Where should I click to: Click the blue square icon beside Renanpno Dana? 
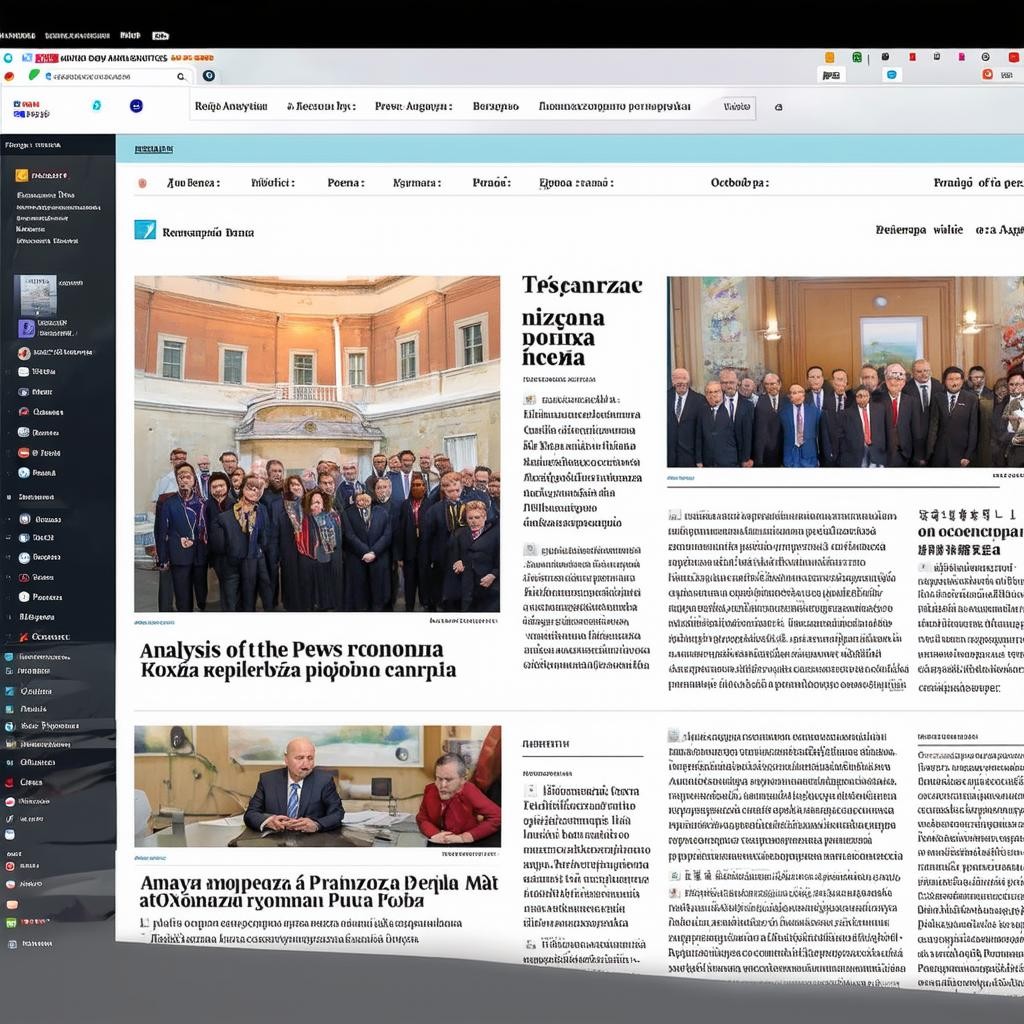click(x=145, y=230)
